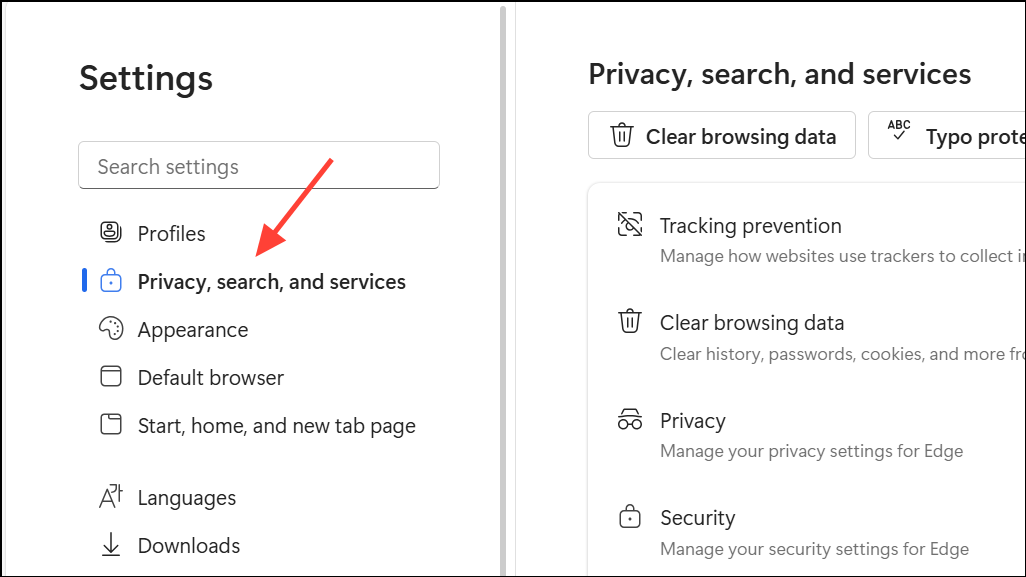Click the Start, home, and new tab page icon
The width and height of the screenshot is (1026, 577).
pos(111,424)
